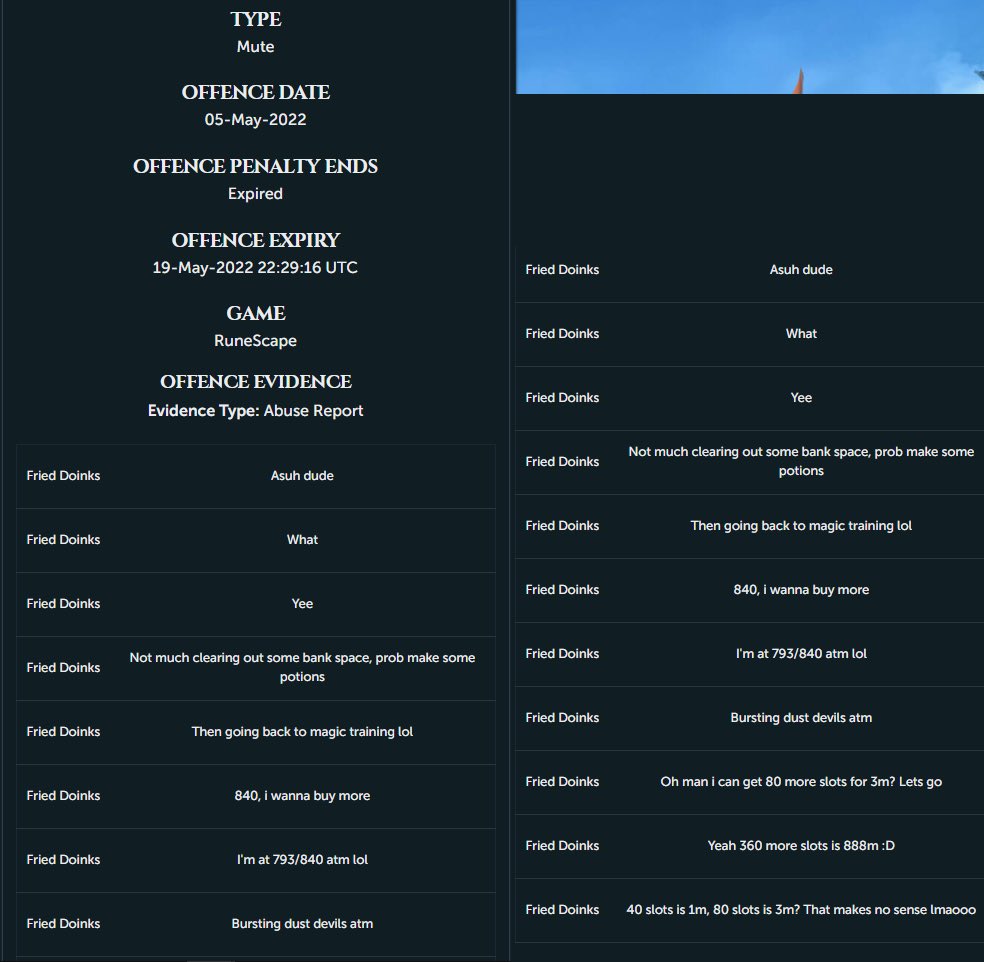Select right panel 'Not much clearing out' message
This screenshot has width=984, height=962.
801,461
